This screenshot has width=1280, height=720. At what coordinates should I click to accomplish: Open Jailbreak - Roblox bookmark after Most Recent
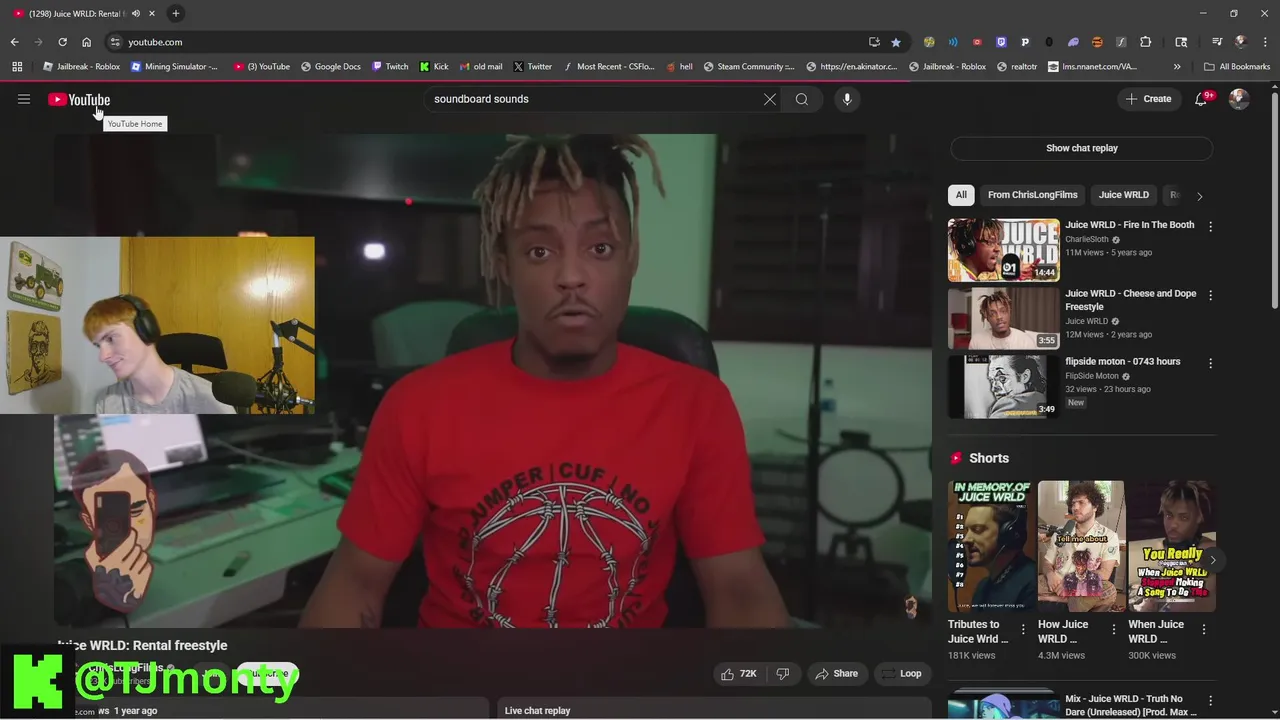947,67
